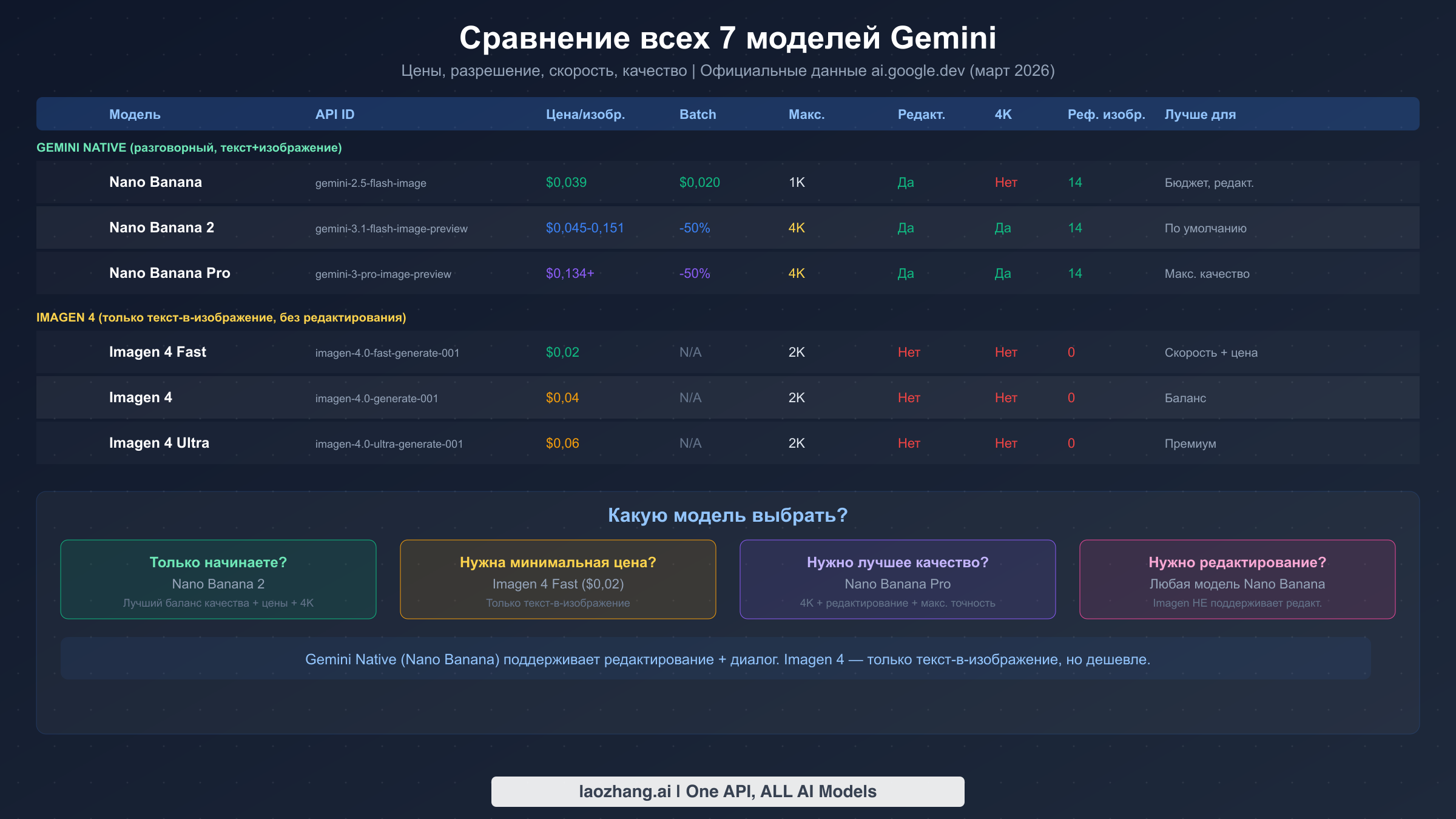Select the Нужно лучшее качество? card

pyautogui.click(x=897, y=579)
